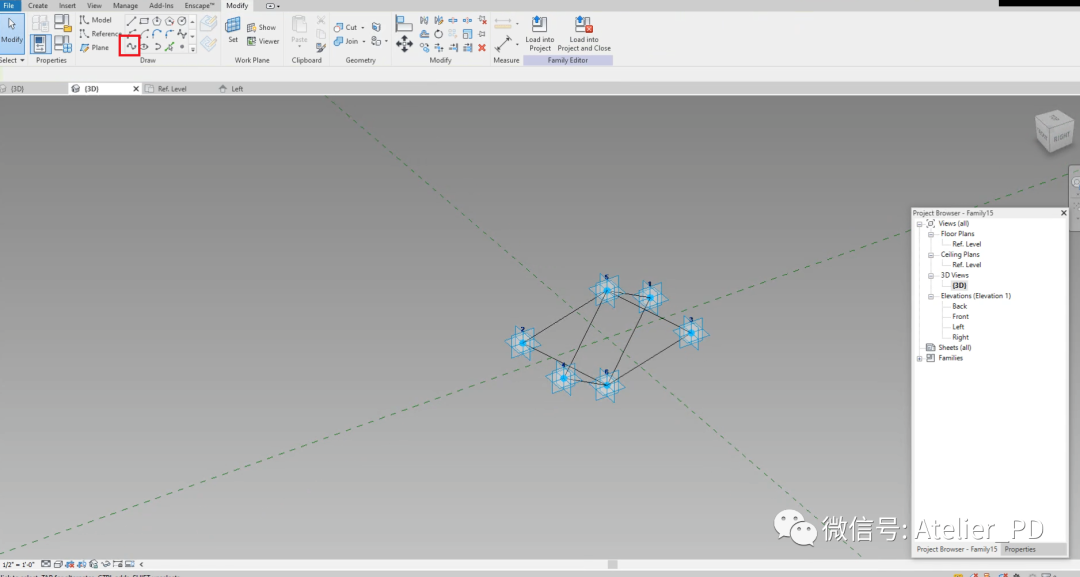Viewport: 1080px width, 577px height.
Task: Toggle the Visual Style icon in view bar
Action: point(58,564)
